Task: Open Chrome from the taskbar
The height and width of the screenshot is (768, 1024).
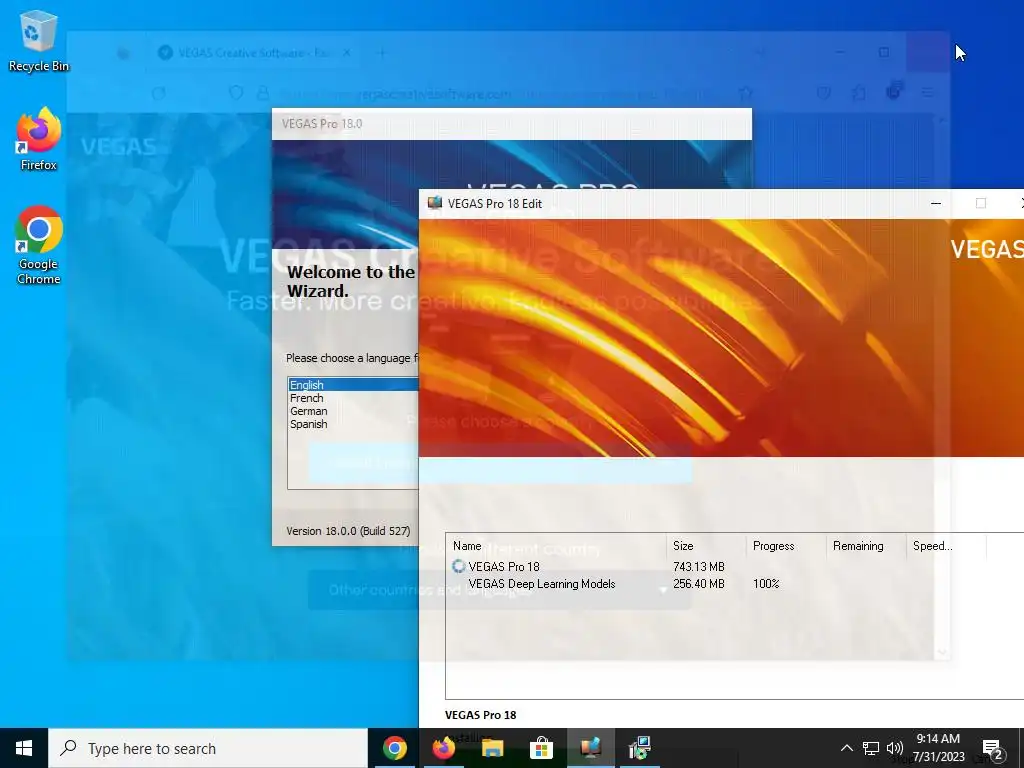Action: (x=394, y=748)
